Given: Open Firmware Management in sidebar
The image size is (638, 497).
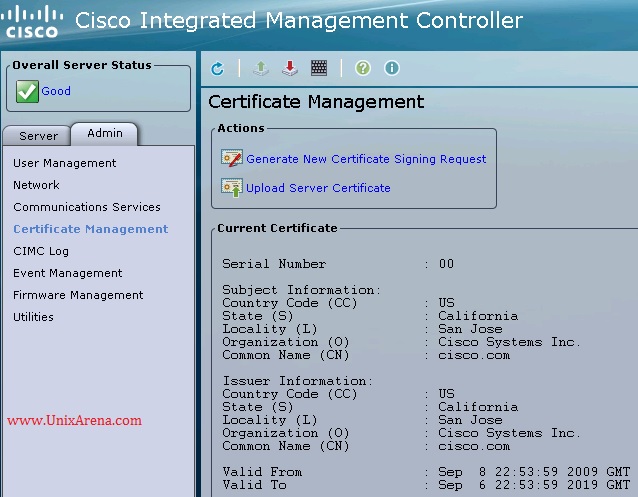Looking at the screenshot, I should click(78, 295).
